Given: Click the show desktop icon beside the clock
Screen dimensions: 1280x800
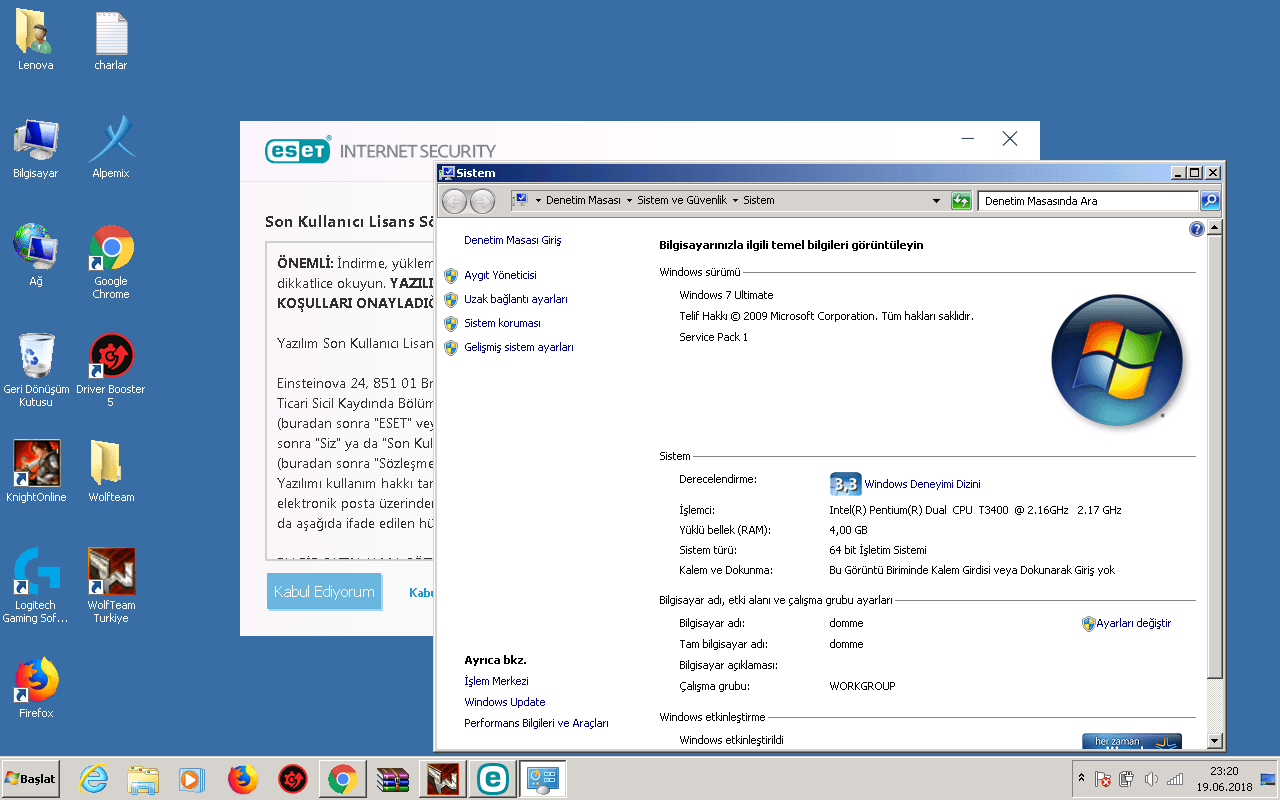Looking at the screenshot, I should click(1267, 779).
